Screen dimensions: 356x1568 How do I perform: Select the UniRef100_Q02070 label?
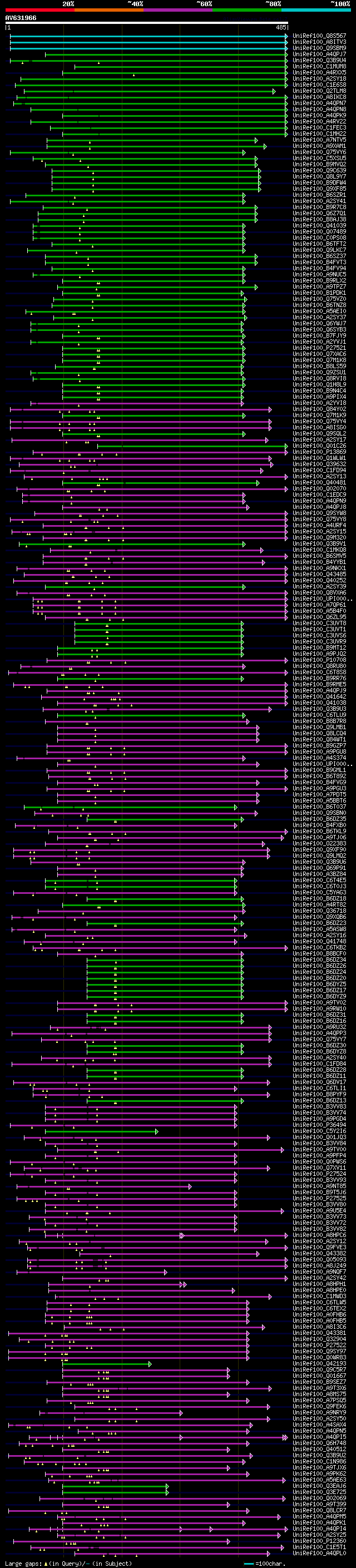[x=319, y=489]
